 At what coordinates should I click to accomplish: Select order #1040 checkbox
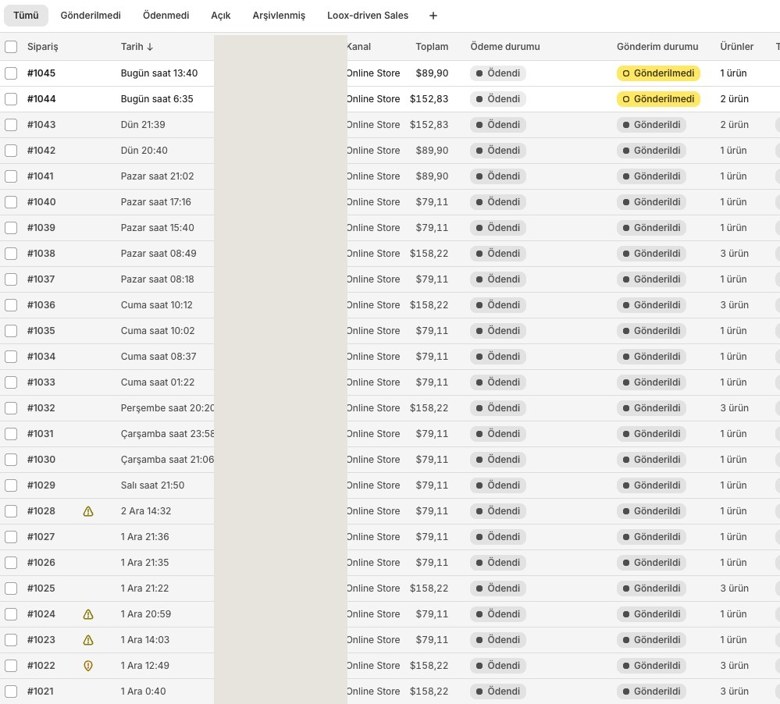click(11, 202)
